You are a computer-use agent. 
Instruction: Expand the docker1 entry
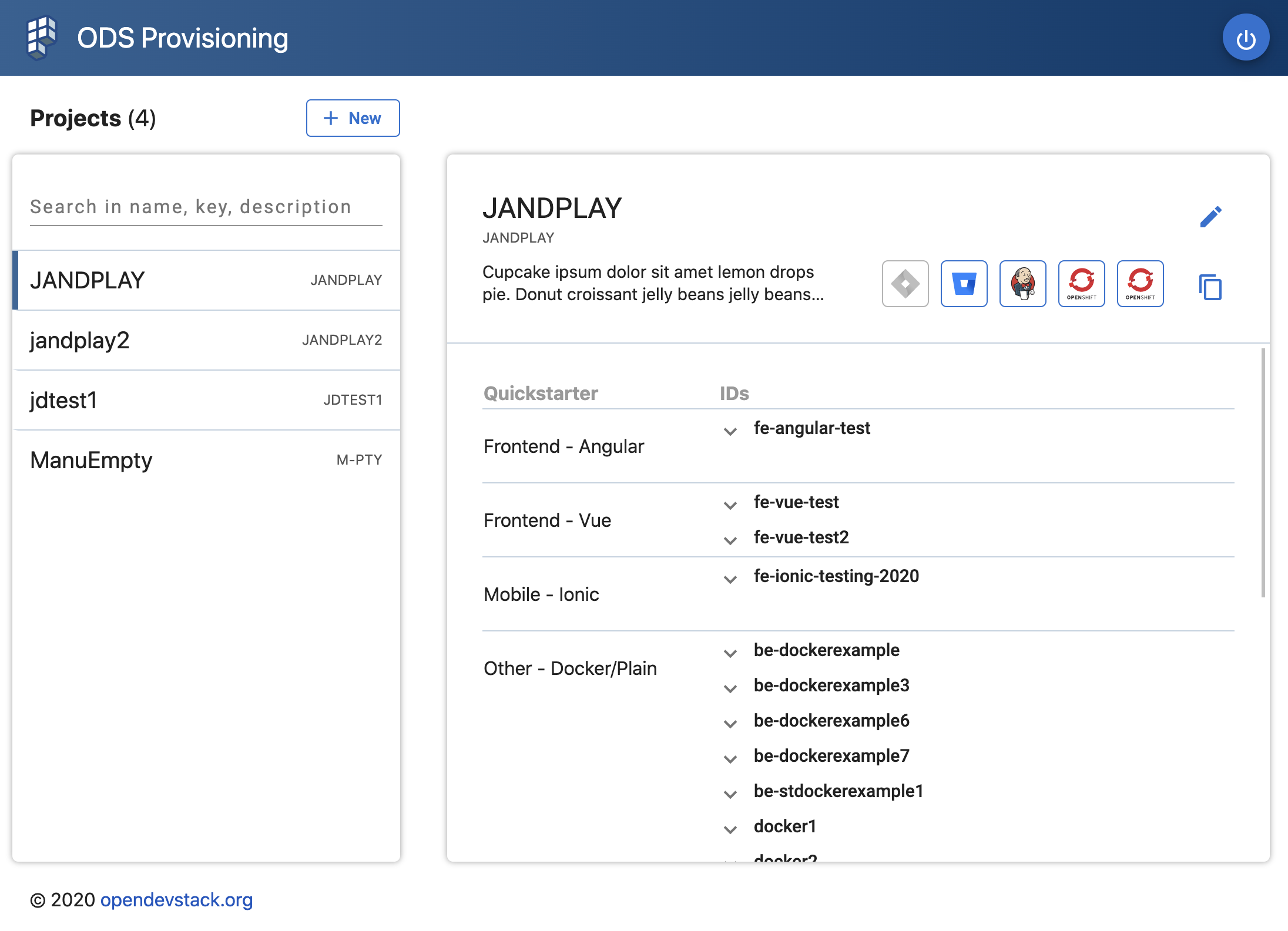(x=730, y=829)
